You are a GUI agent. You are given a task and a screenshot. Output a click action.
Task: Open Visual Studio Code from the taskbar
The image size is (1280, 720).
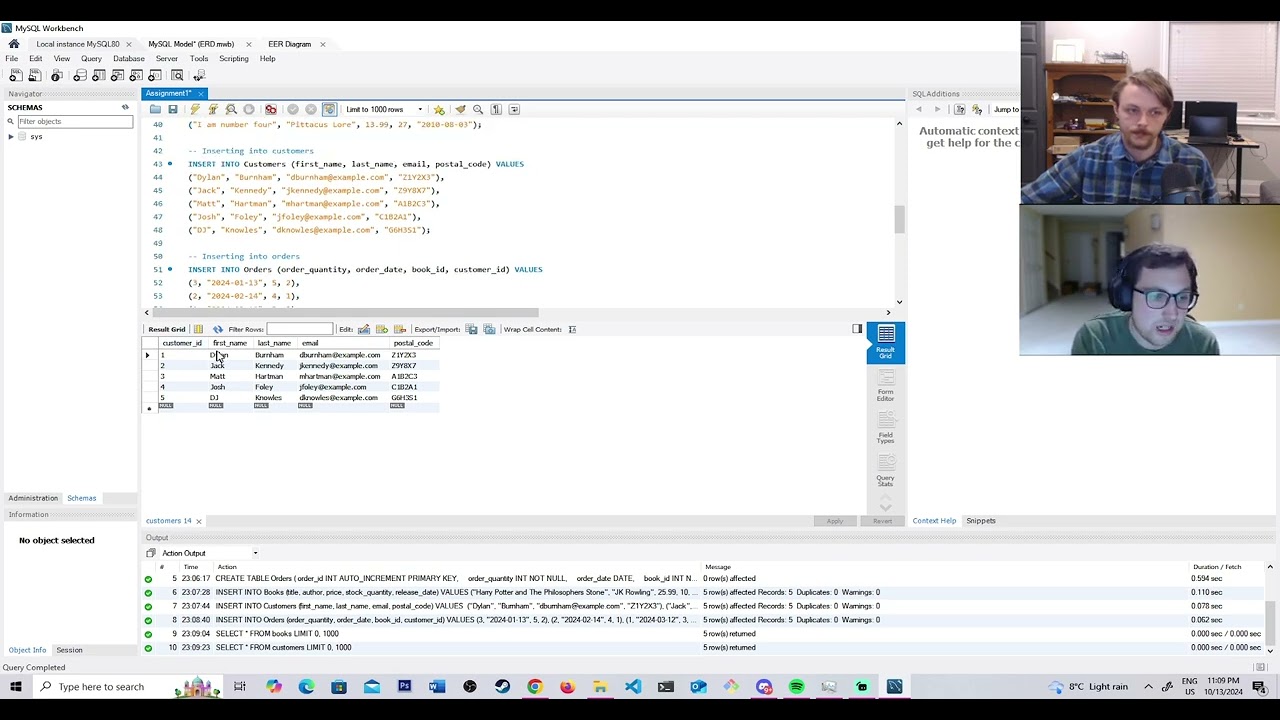633,687
